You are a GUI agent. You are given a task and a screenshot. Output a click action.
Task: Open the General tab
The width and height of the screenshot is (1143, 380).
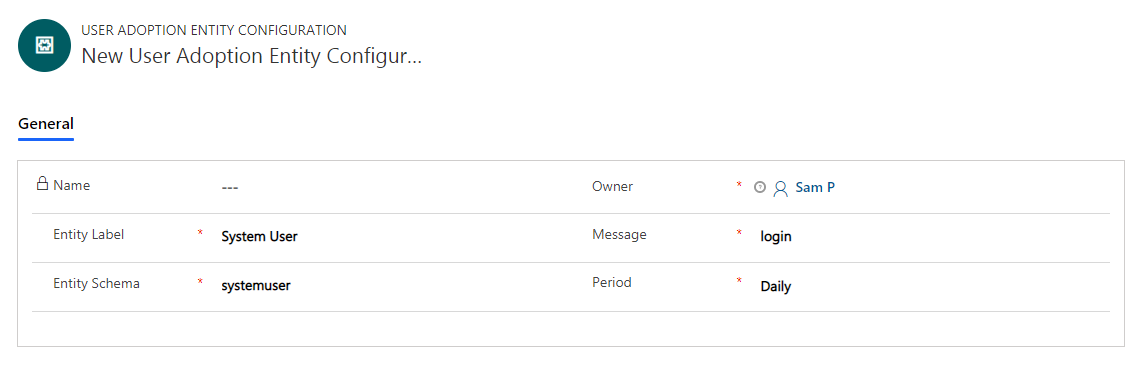46,123
